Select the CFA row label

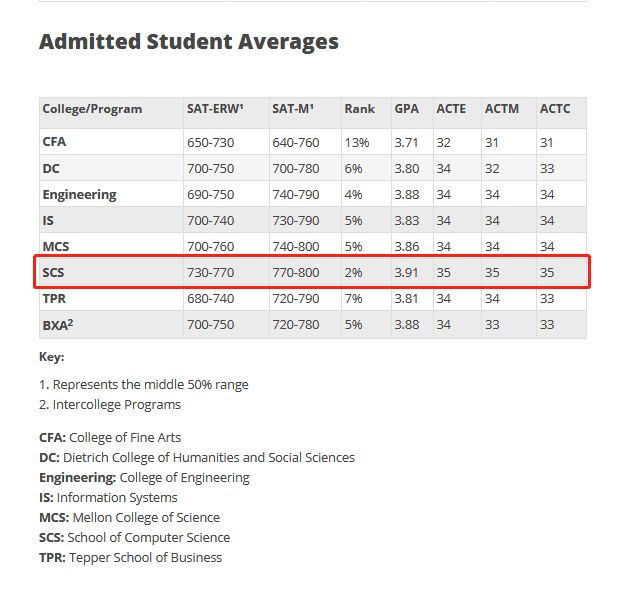click(54, 142)
